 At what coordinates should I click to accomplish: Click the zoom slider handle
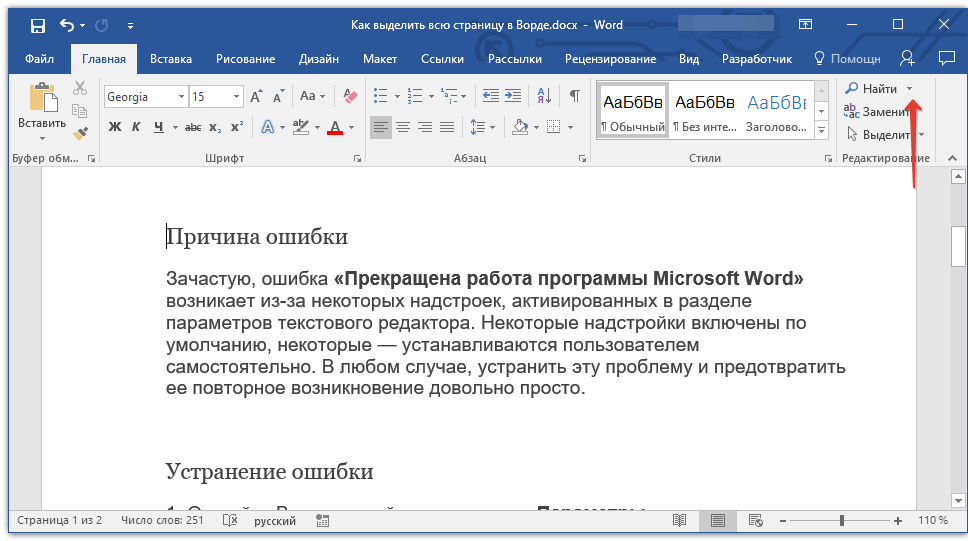coord(842,521)
